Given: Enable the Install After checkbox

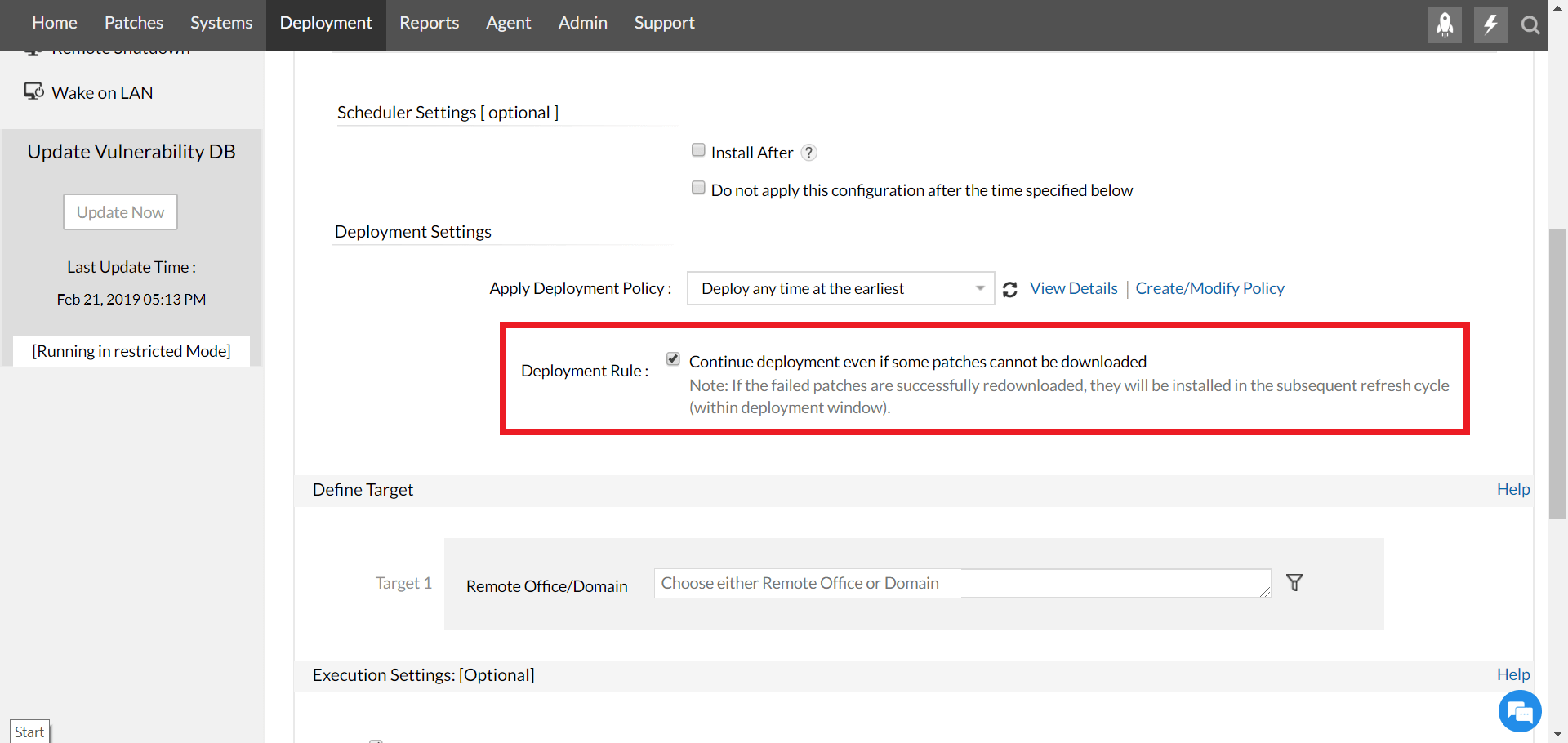Looking at the screenshot, I should (698, 149).
